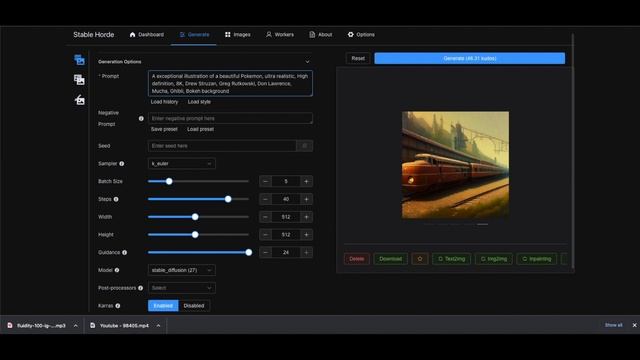Click the Load preset link
This screenshot has width=640, height=360.
point(200,129)
